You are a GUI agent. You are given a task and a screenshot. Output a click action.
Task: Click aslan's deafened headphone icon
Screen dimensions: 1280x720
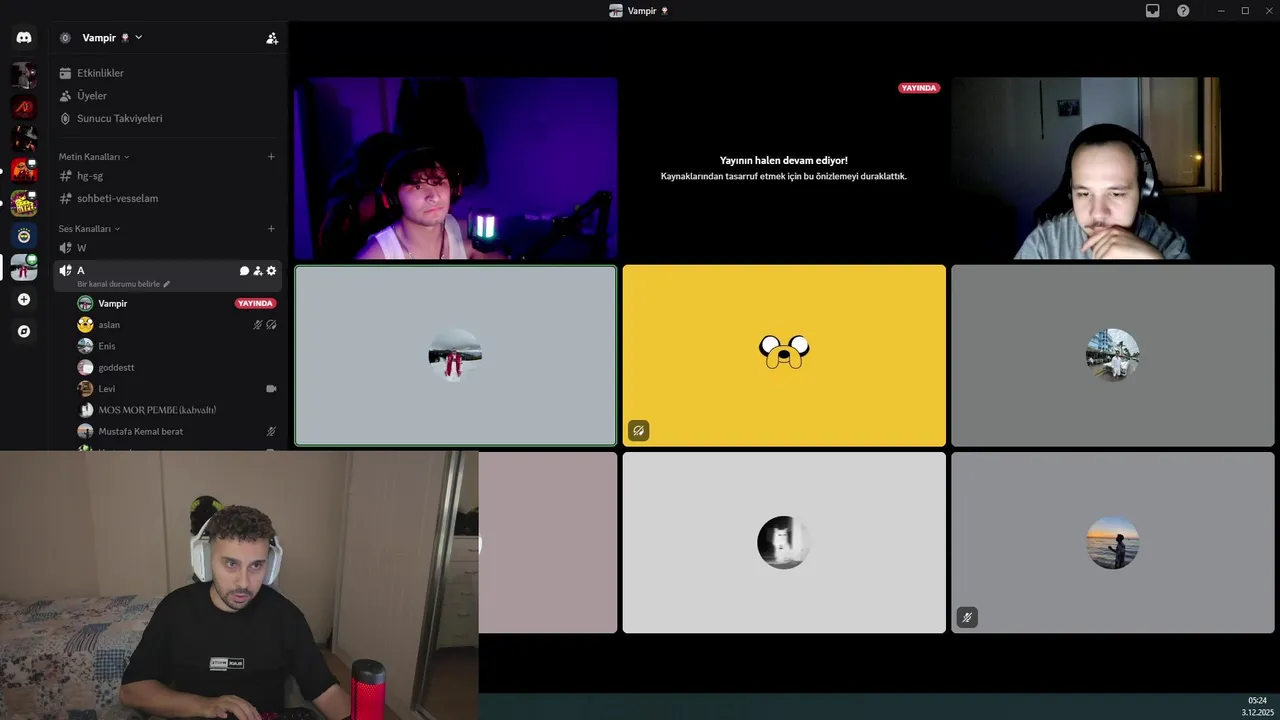point(271,325)
